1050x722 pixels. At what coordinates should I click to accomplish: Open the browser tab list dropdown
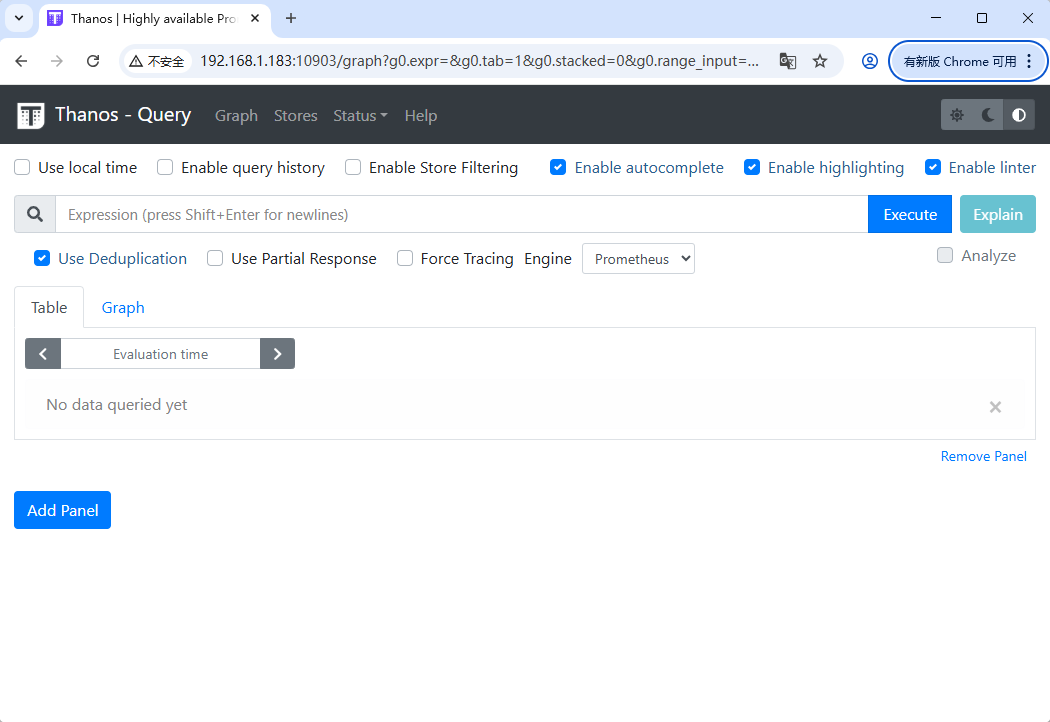(x=18, y=18)
